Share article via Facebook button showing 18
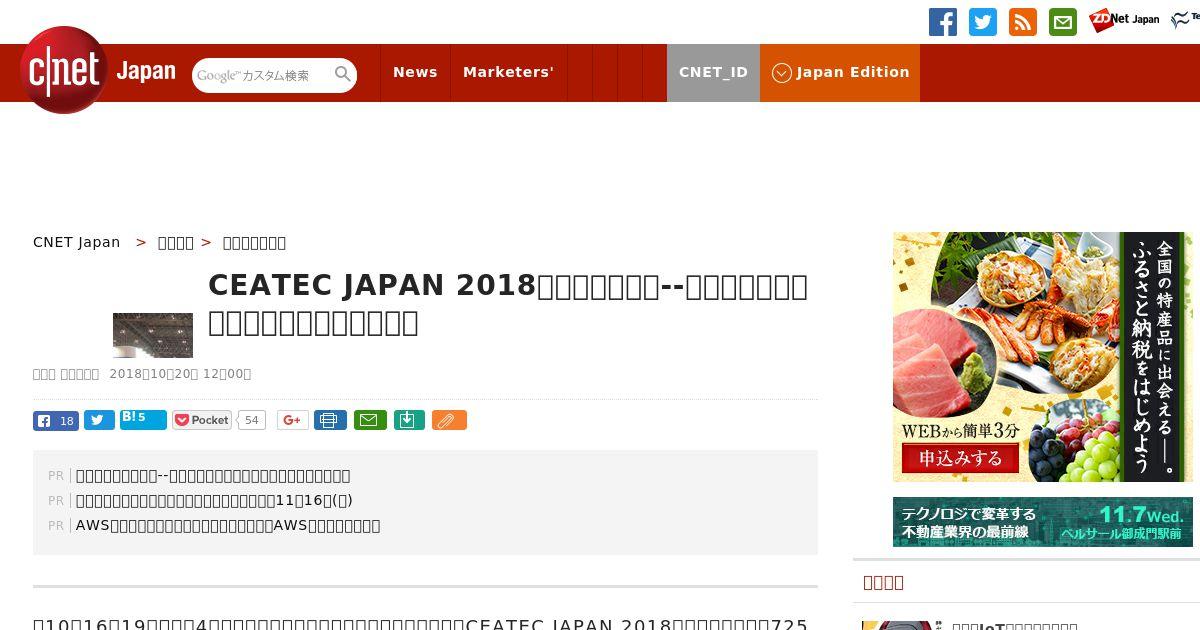The height and width of the screenshot is (630, 1200). coord(56,421)
